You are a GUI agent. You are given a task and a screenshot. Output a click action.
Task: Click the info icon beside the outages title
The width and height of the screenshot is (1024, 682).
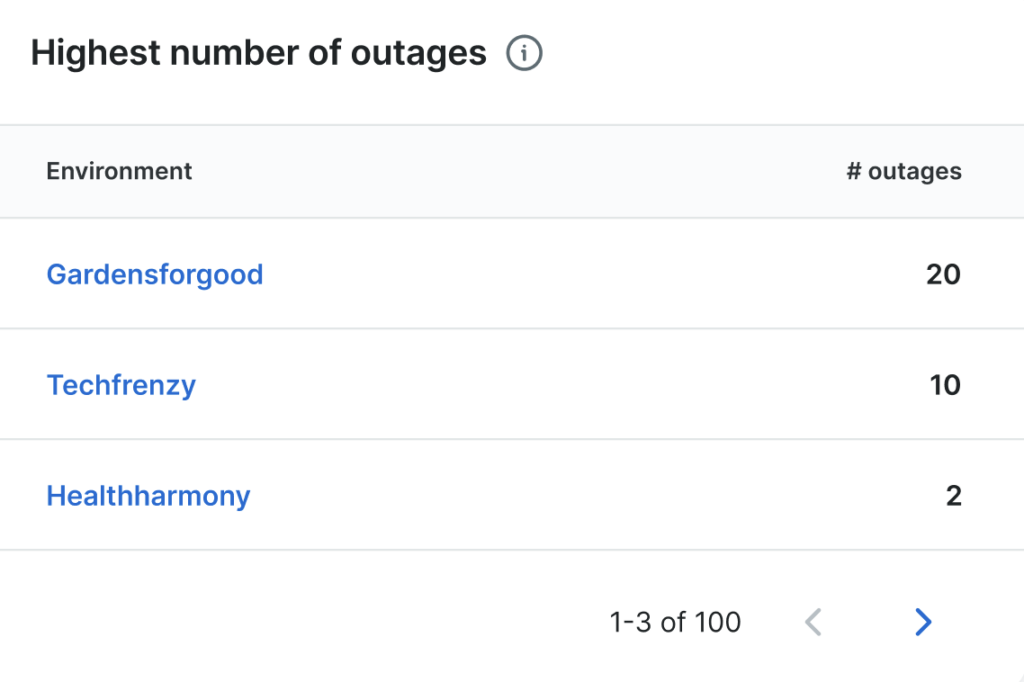click(x=524, y=53)
